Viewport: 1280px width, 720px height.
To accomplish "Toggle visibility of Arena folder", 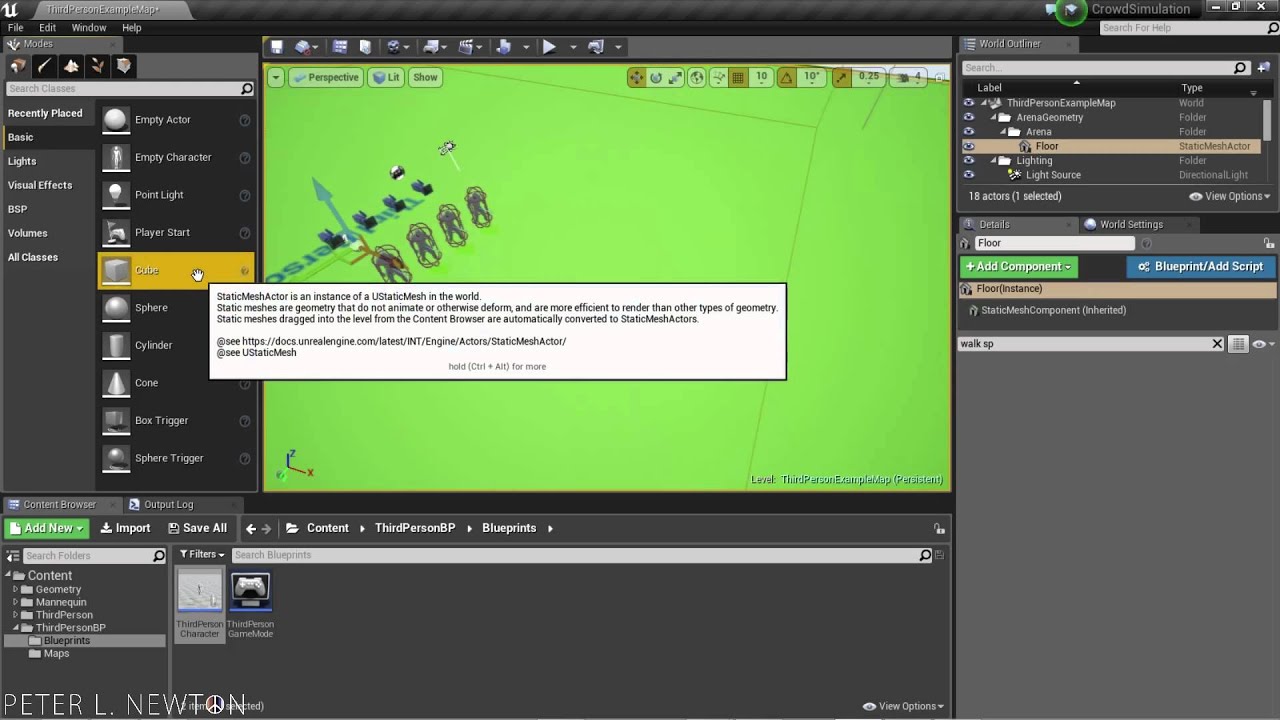I will (968, 132).
